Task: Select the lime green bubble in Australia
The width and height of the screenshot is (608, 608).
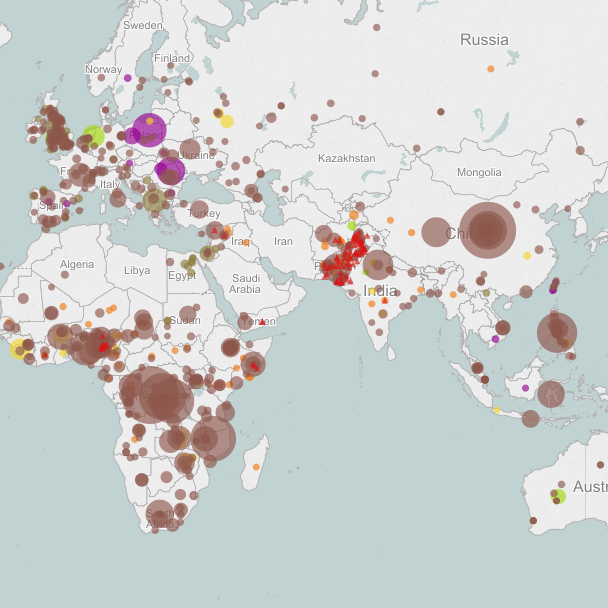Action: coord(559,496)
